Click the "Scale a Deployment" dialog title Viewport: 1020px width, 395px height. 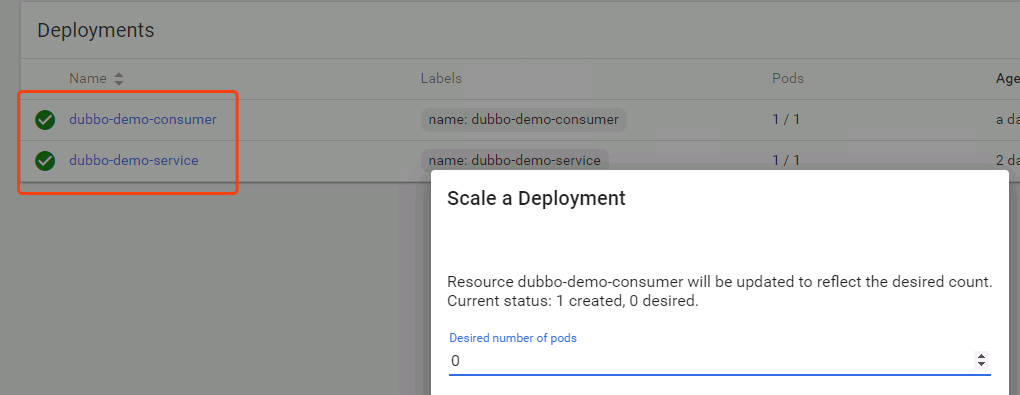(x=536, y=198)
